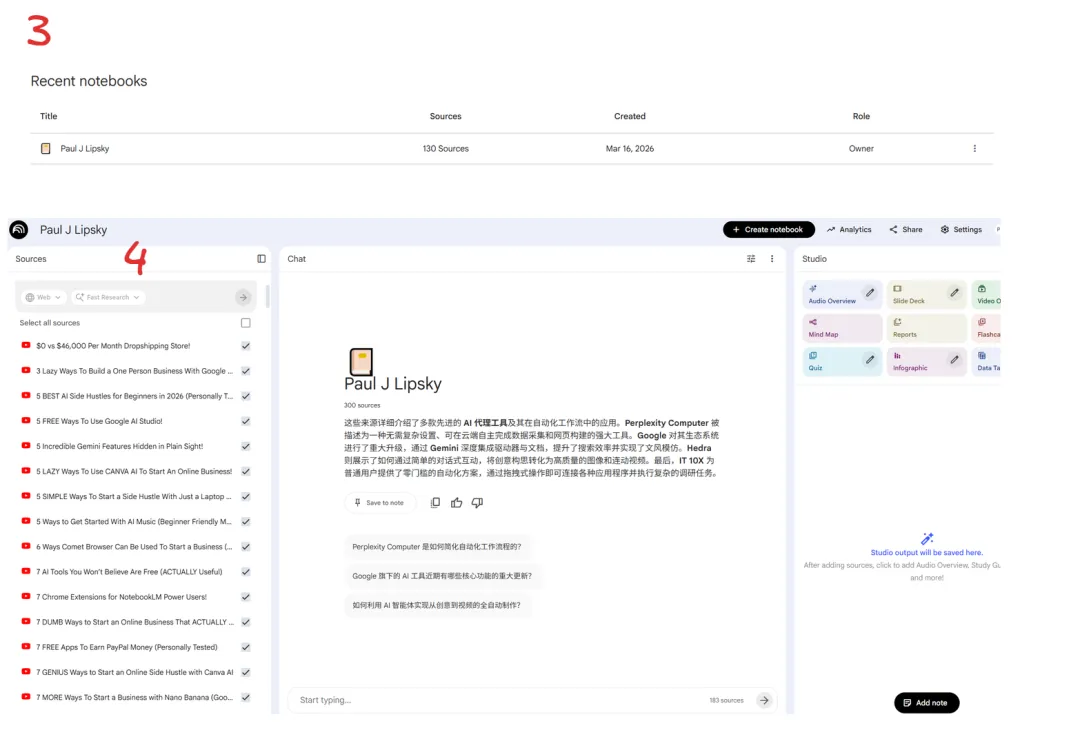The height and width of the screenshot is (739, 1080).
Task: Open the three-dot menu for Paul J Lipsky notebook row
Action: 974,149
